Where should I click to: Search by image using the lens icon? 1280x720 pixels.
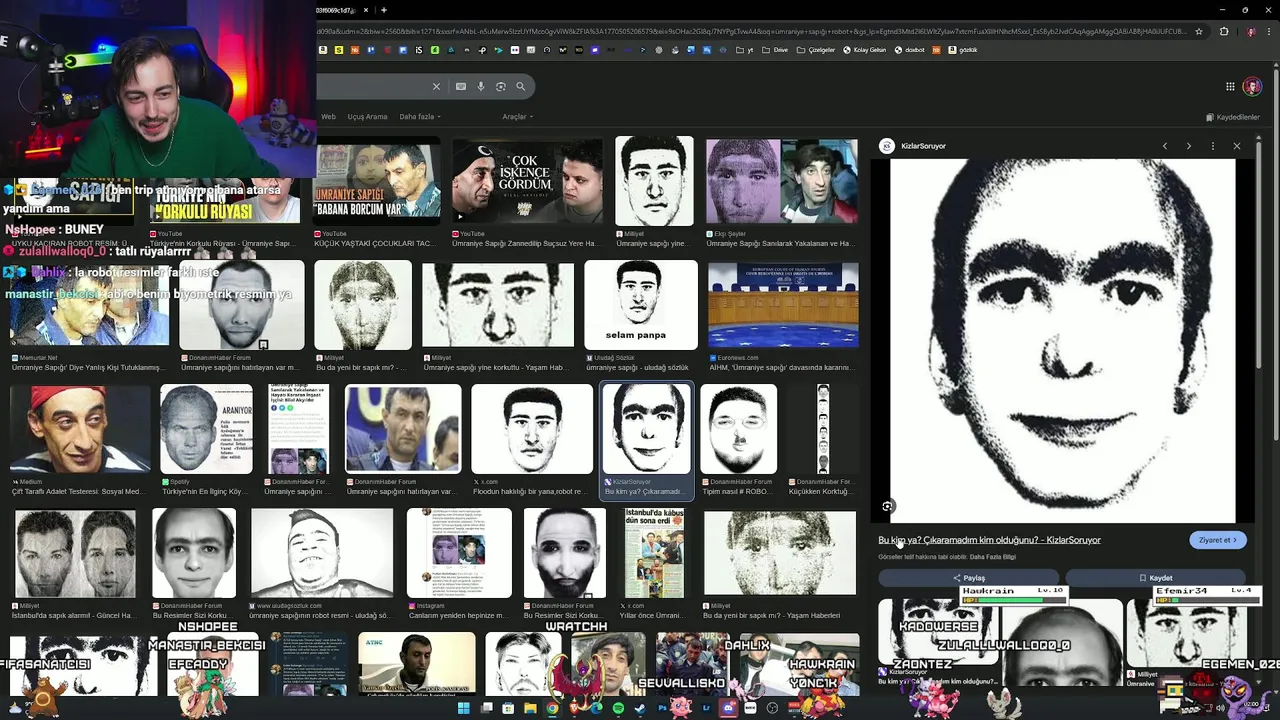click(x=501, y=87)
